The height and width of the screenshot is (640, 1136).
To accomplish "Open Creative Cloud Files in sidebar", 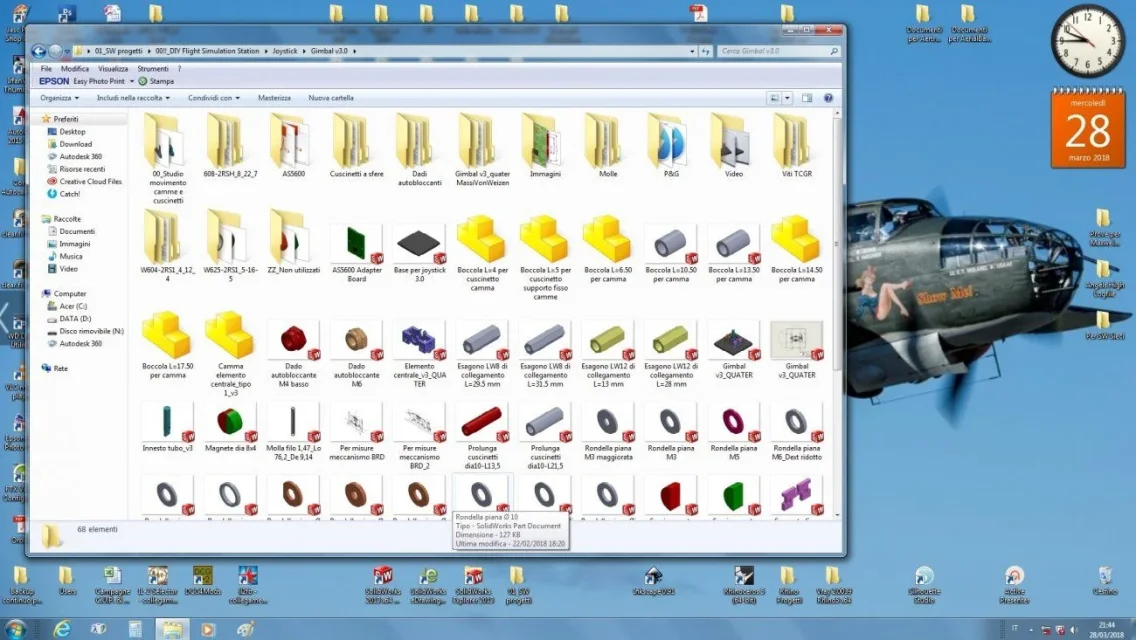I will click(91, 181).
